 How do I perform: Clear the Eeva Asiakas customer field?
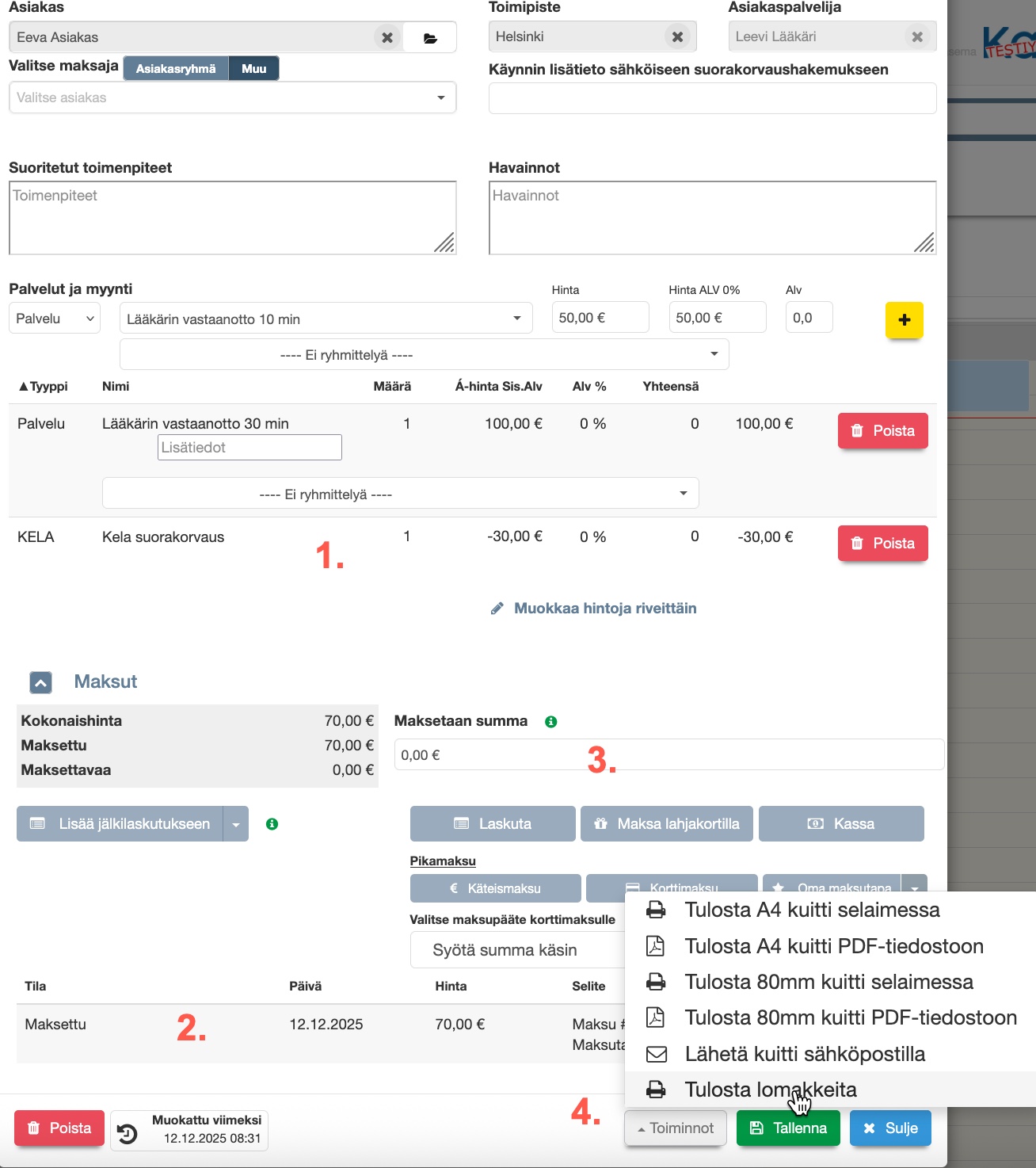pos(387,37)
